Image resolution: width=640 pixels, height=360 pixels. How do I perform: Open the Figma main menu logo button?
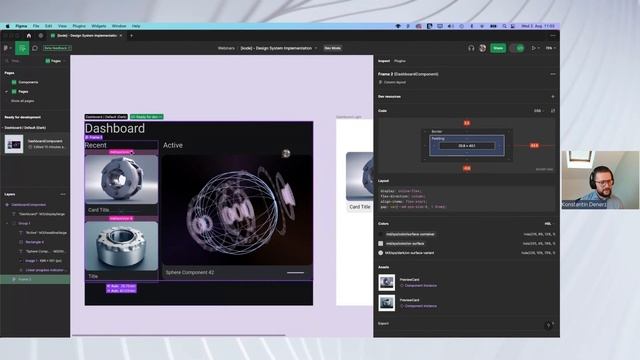pyautogui.click(x=6, y=48)
